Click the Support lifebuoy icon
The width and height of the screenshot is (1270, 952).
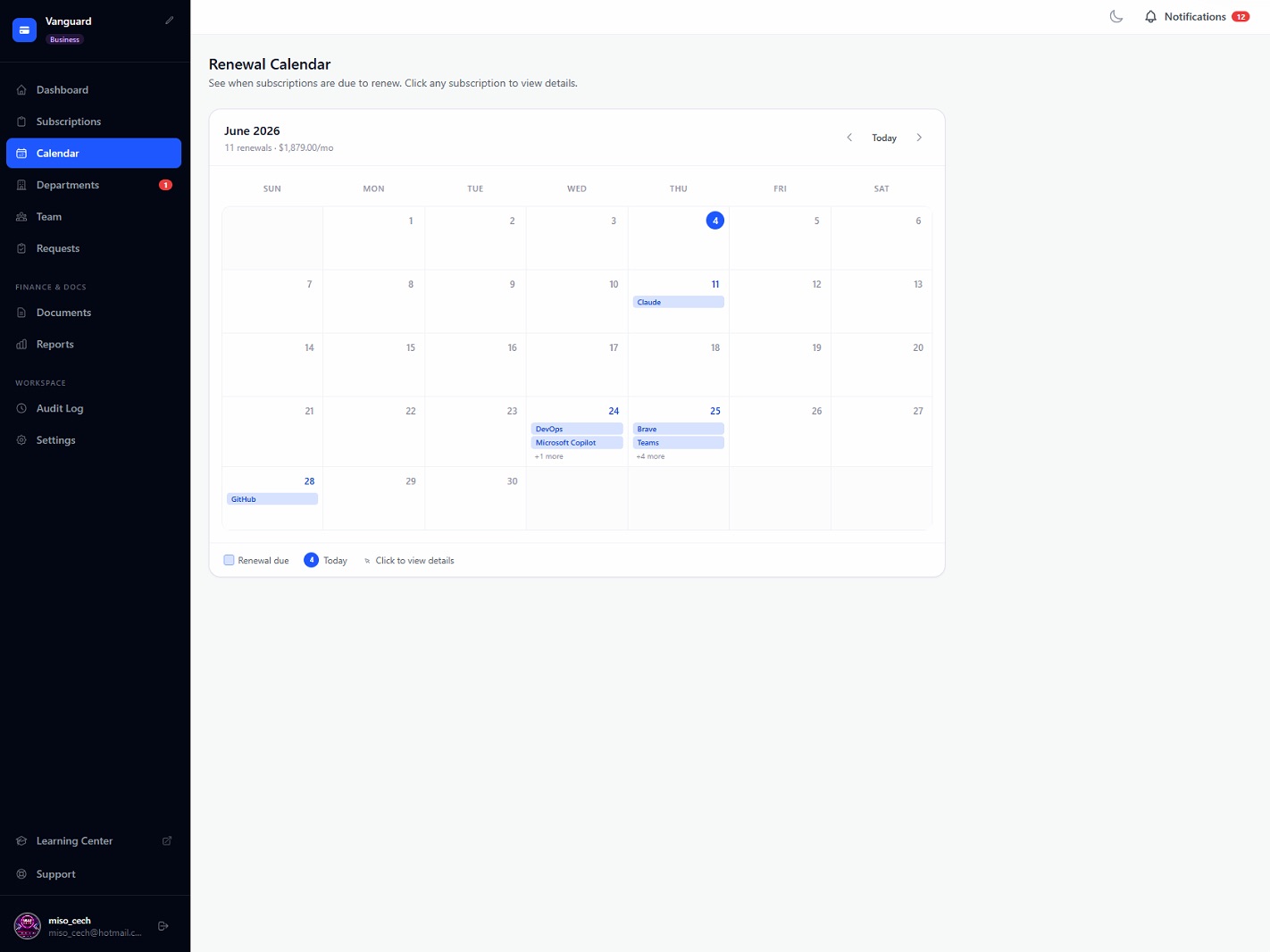[x=21, y=874]
